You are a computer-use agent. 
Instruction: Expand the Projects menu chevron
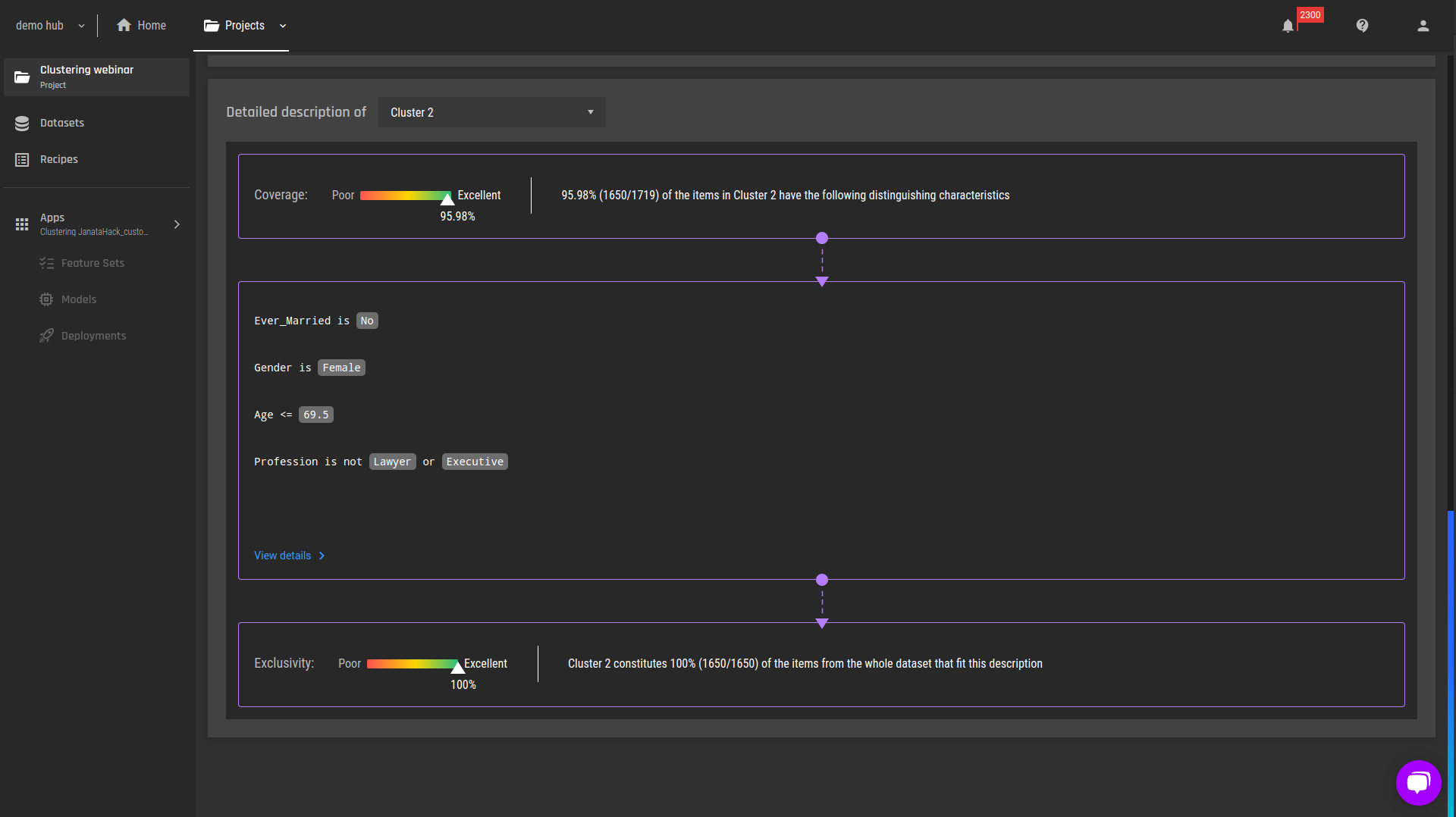283,26
